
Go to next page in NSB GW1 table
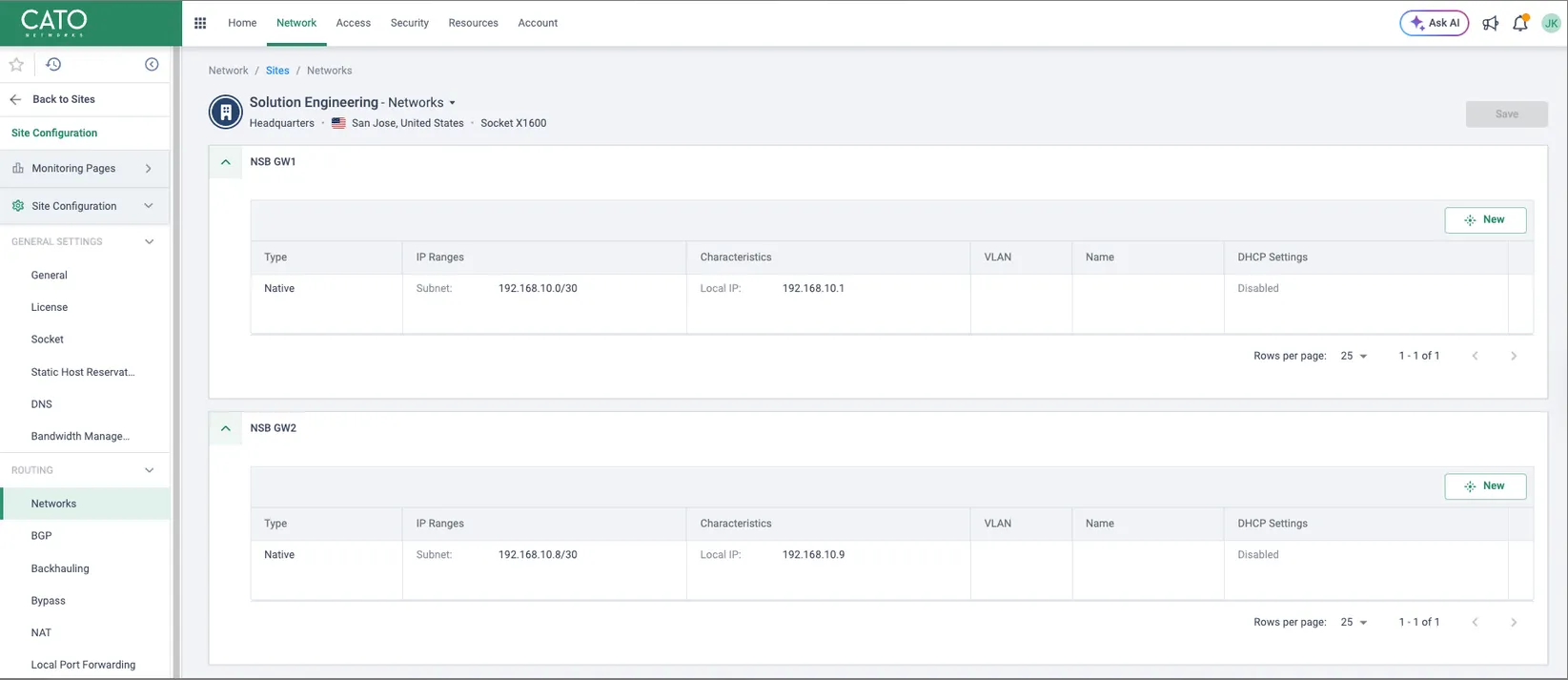(x=1514, y=356)
